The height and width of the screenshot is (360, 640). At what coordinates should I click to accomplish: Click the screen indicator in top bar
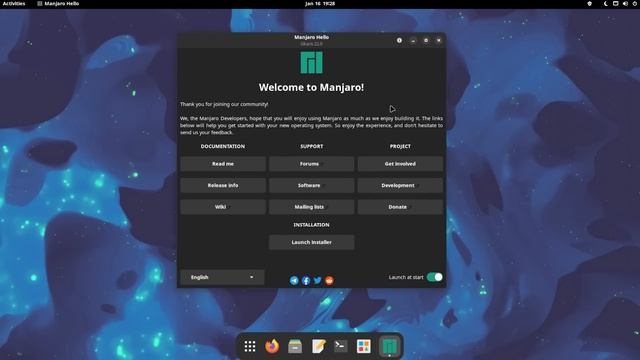[x=616, y=4]
